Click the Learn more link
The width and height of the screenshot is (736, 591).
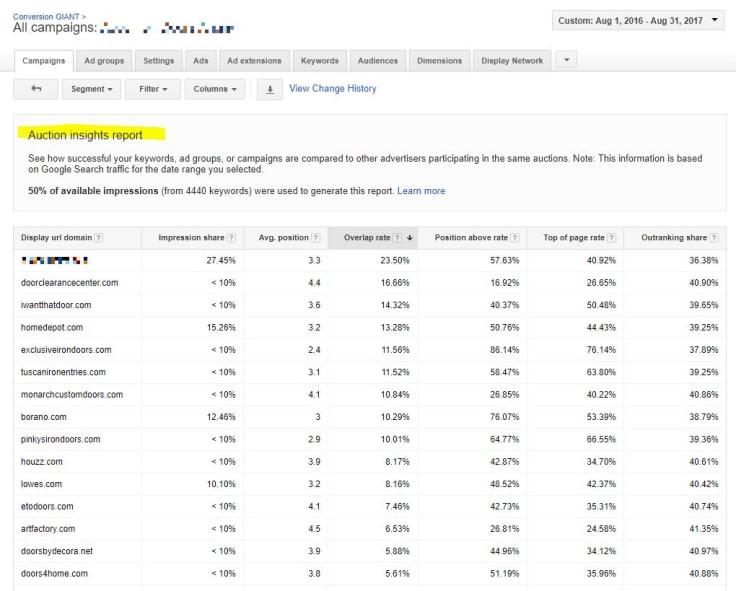[x=421, y=191]
